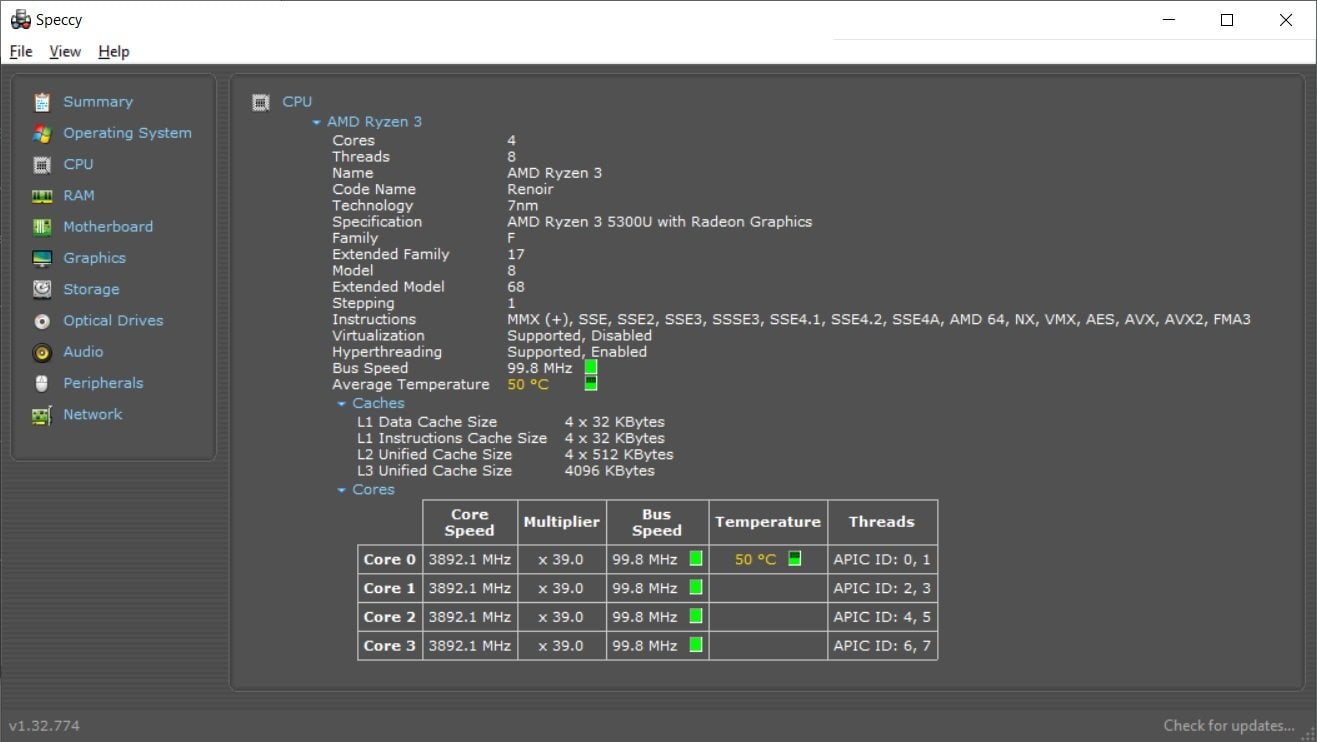
Task: Click the Threads column header
Action: pos(882,523)
